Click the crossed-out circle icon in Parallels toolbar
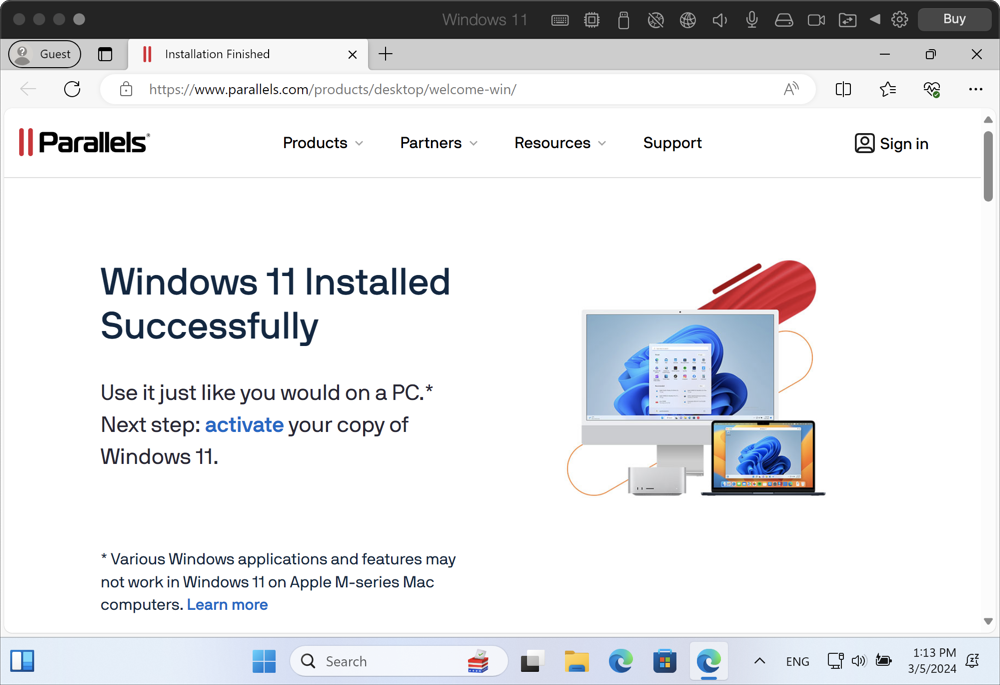 (656, 20)
